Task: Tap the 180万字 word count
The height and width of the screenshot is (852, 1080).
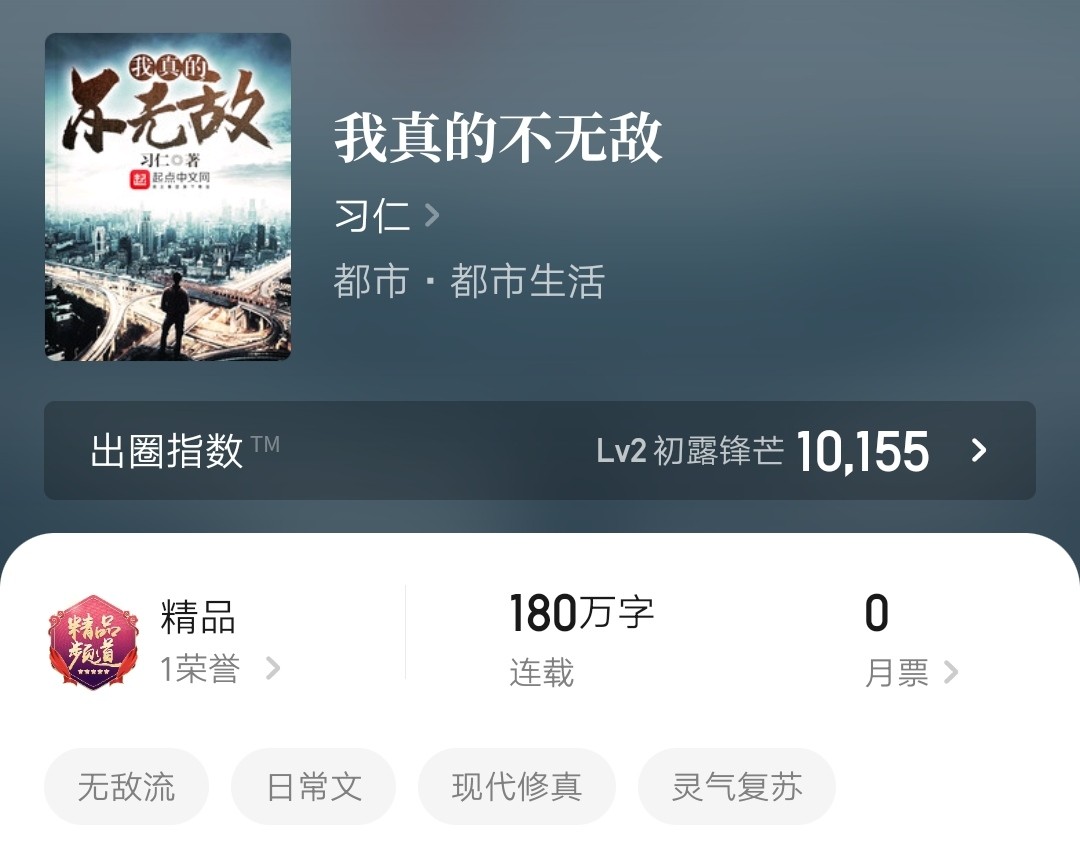Action: pyautogui.click(x=581, y=612)
